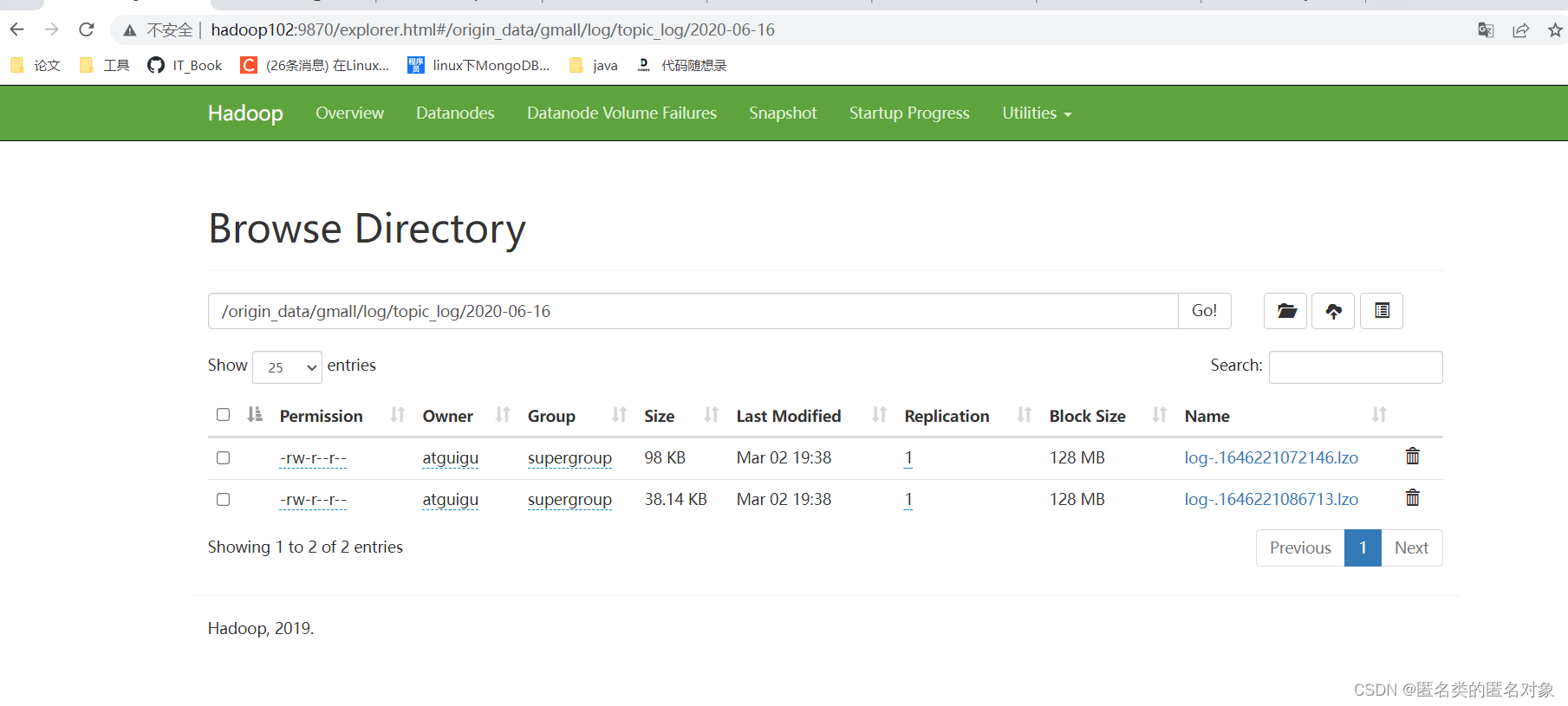The height and width of the screenshot is (706, 1568).
Task: Sort by Group column arrows
Action: 619,415
